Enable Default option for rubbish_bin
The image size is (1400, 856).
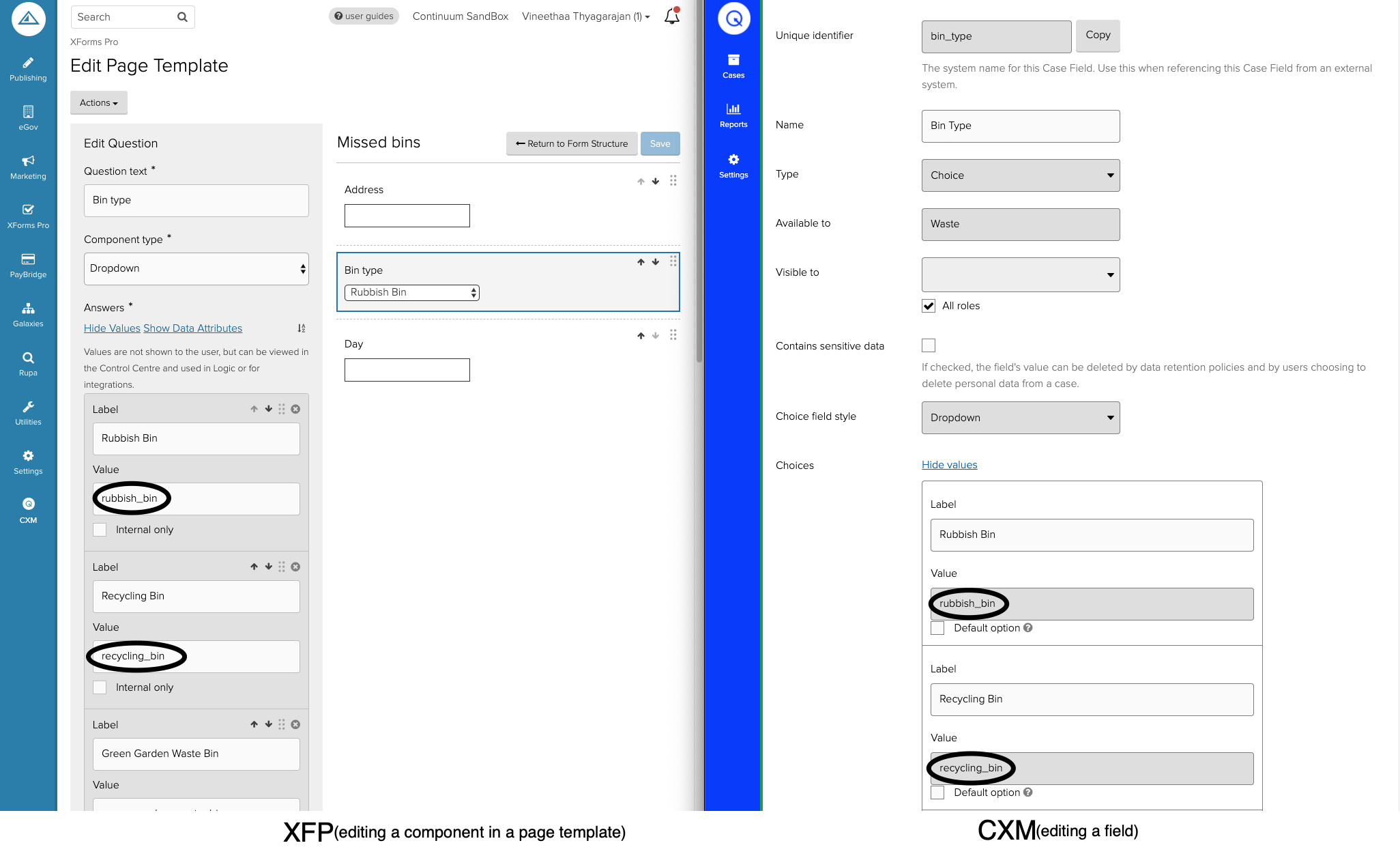coord(937,627)
